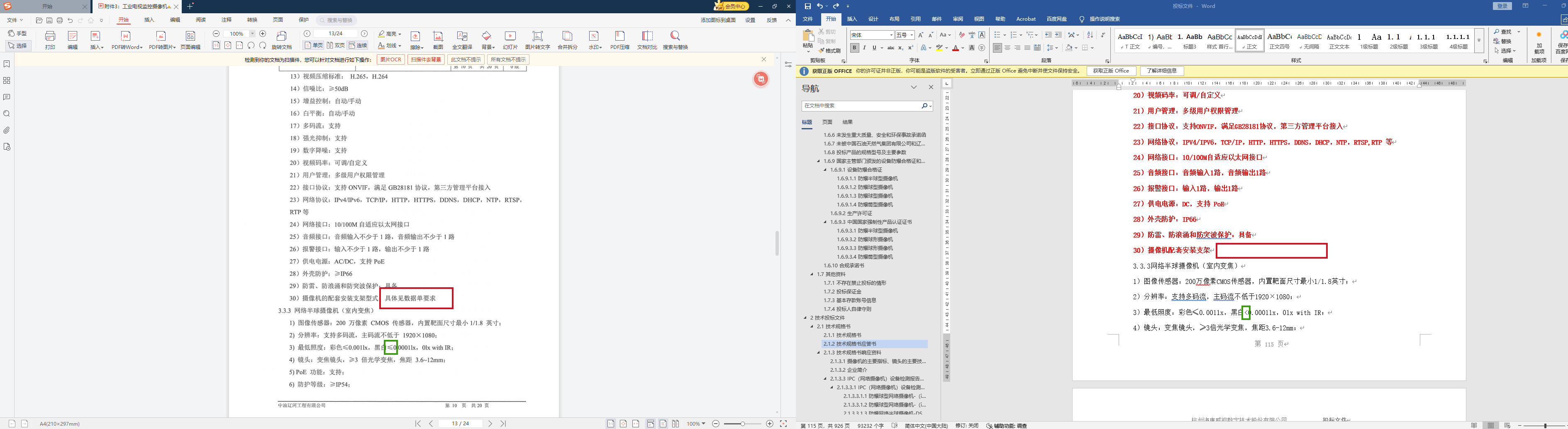Select the hand tool in PDF reader
The height and width of the screenshot is (429, 1568).
tap(18, 34)
